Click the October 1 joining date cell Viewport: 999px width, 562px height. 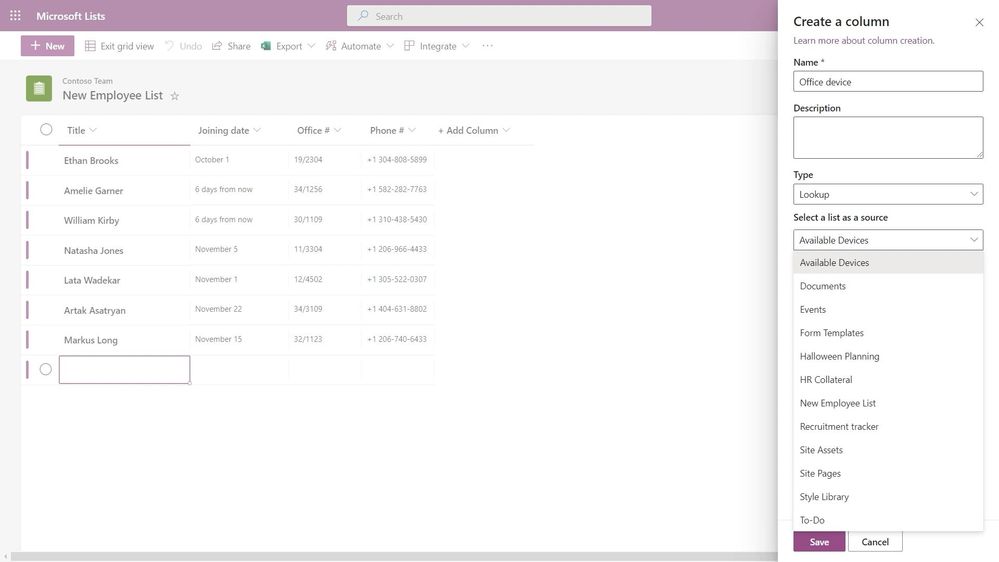click(x=239, y=160)
